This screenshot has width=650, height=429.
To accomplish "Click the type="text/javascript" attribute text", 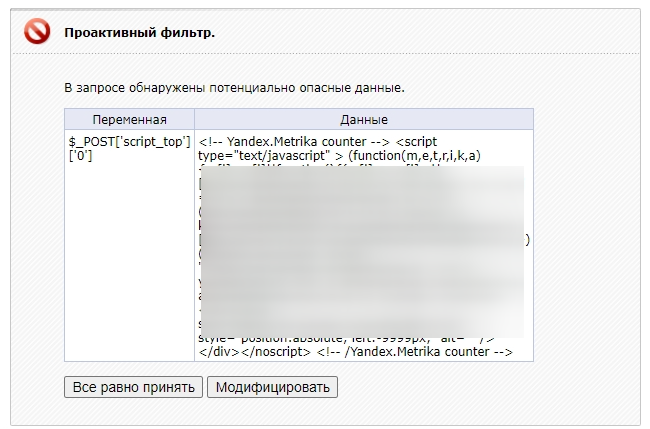I will [267, 157].
